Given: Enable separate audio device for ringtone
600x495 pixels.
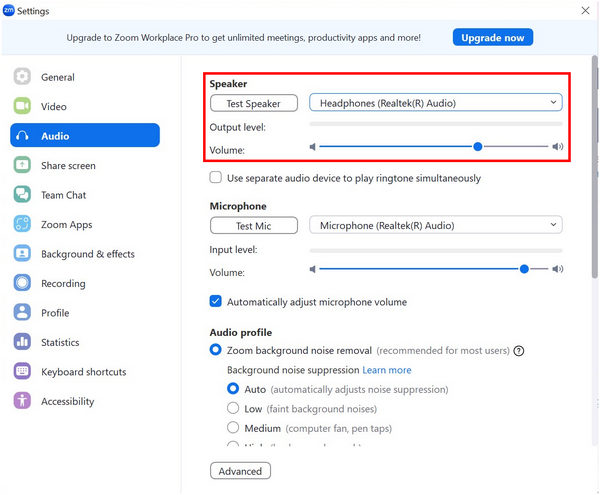Looking at the screenshot, I should tap(215, 177).
